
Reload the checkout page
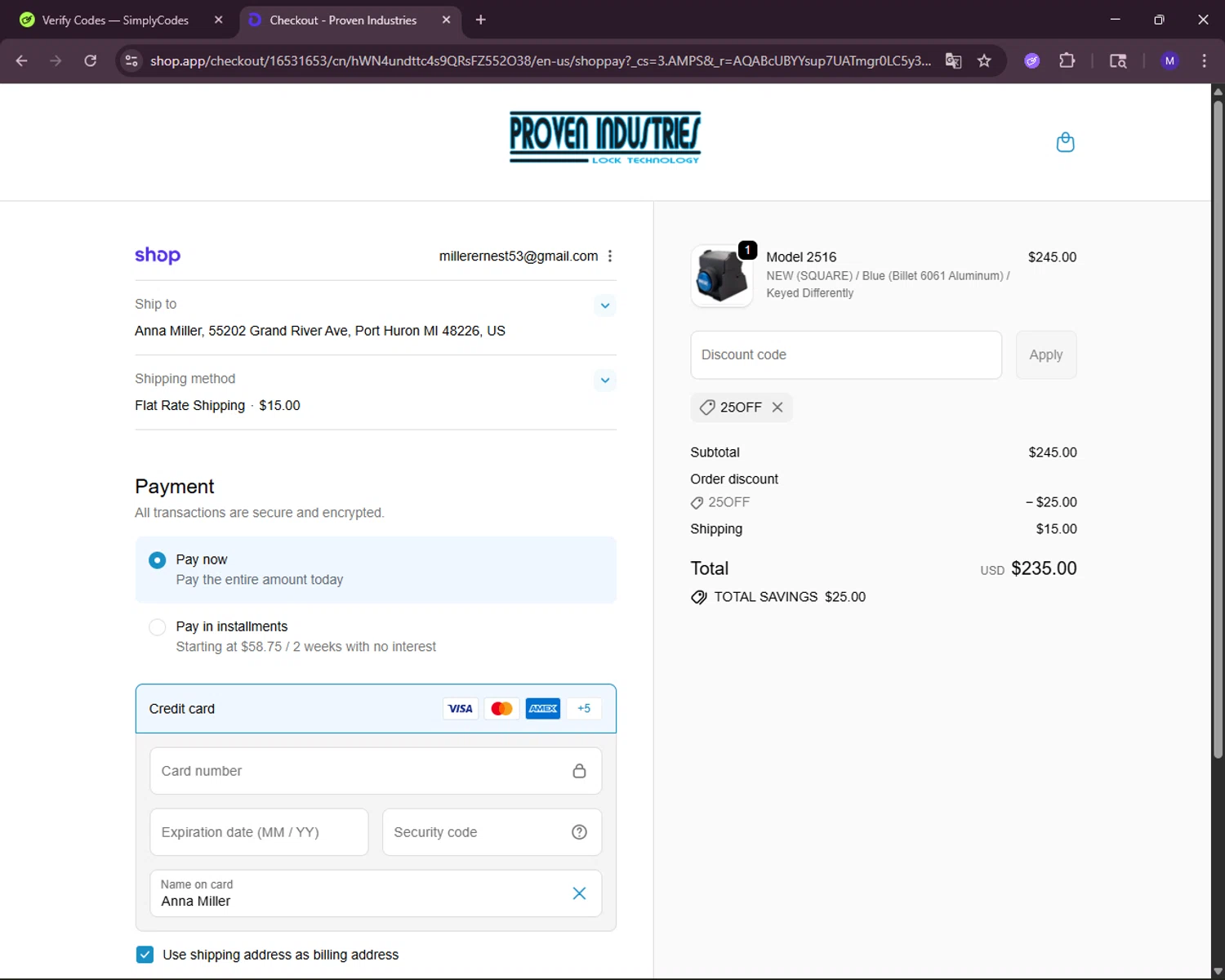[91, 60]
